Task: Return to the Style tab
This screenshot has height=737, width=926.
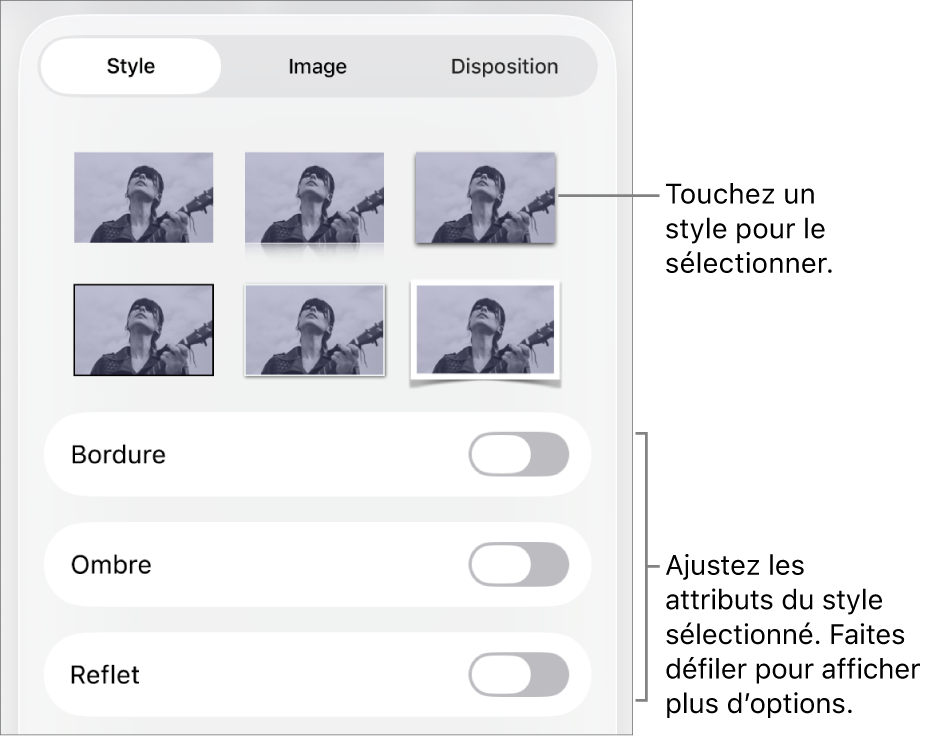Action: click(130, 66)
